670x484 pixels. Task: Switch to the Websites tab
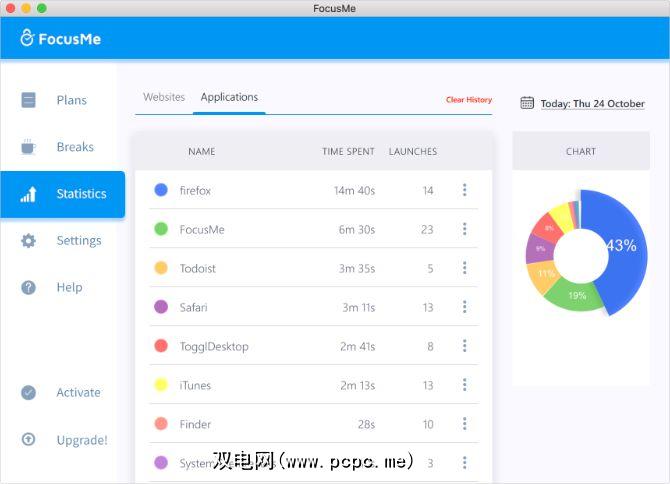point(164,97)
